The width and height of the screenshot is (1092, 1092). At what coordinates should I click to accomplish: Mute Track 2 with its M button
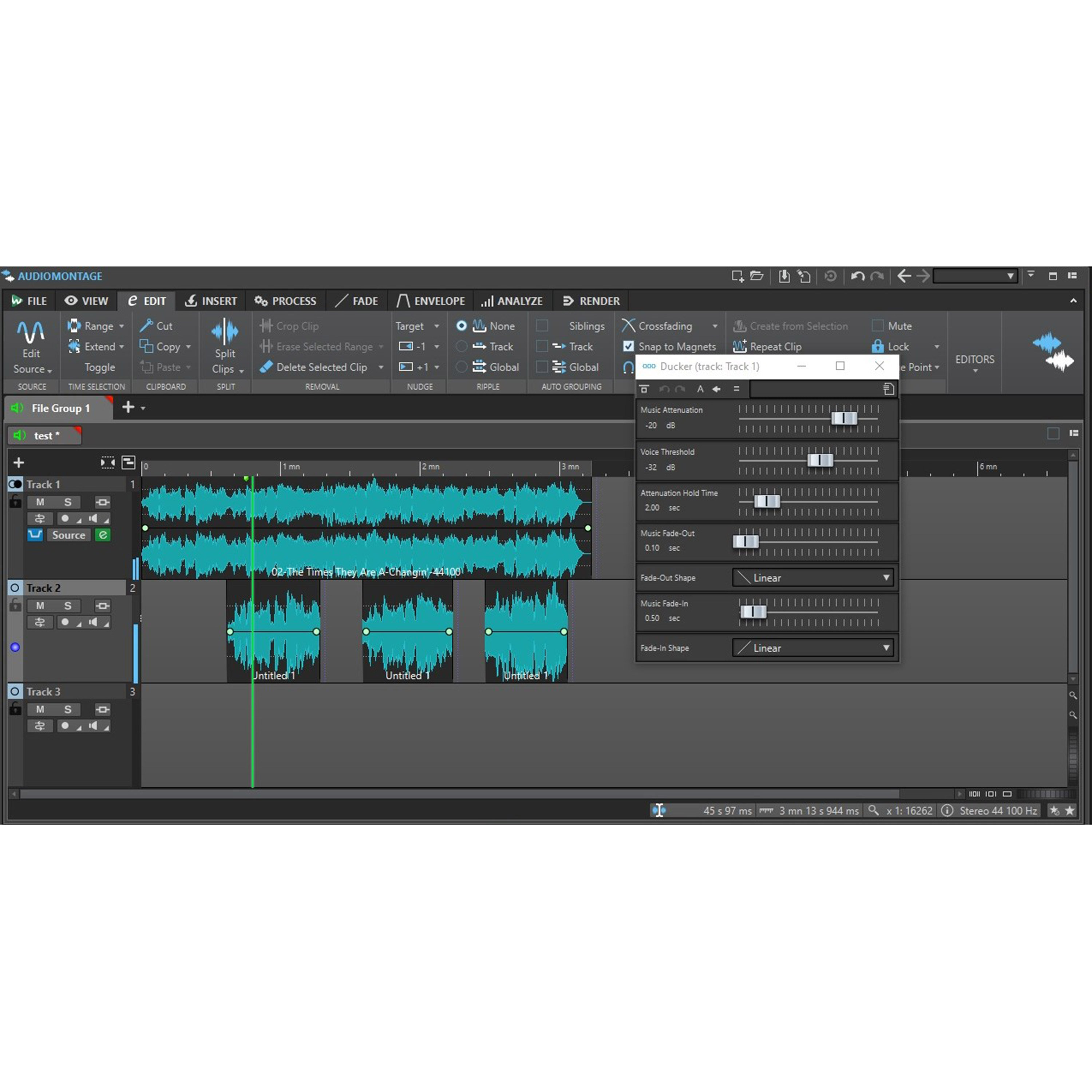coord(40,605)
